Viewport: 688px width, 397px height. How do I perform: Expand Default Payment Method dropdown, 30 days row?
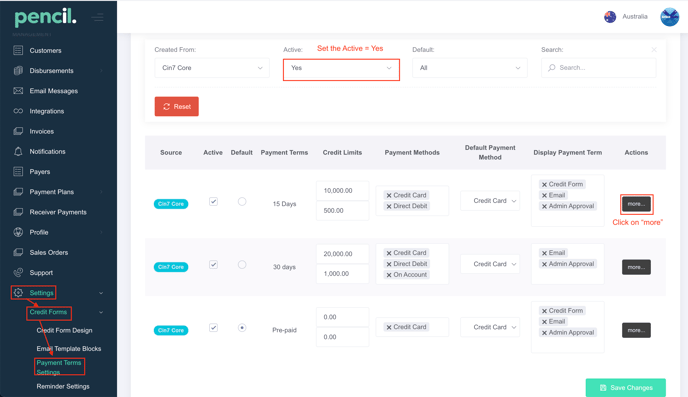[490, 264]
